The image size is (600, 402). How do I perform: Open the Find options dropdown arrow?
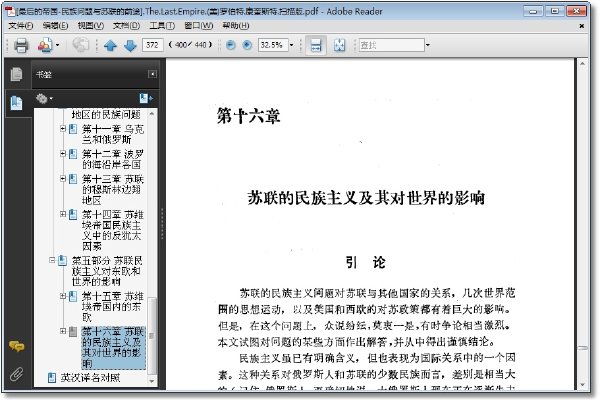click(428, 45)
